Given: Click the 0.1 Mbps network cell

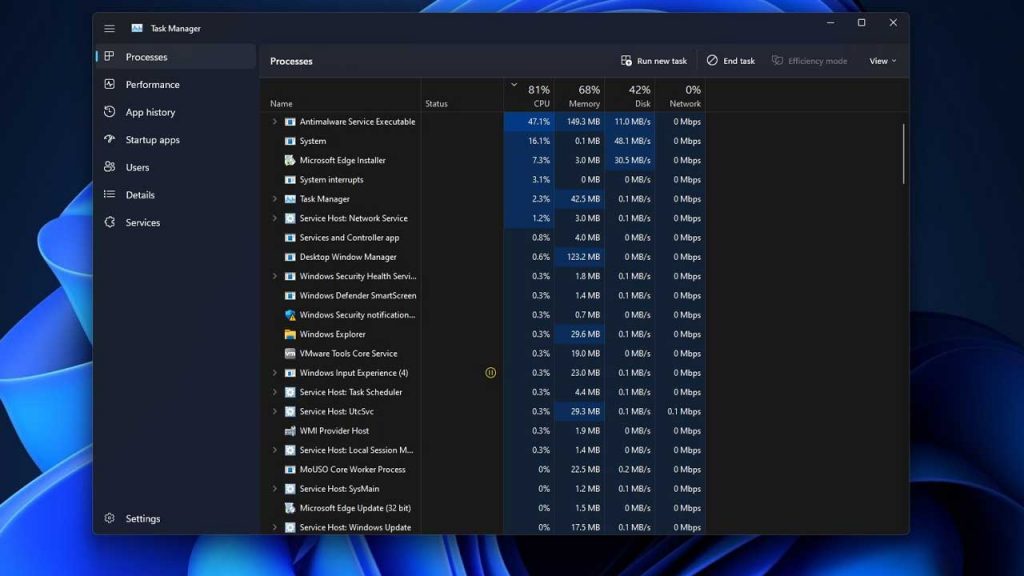Looking at the screenshot, I should pyautogui.click(x=680, y=411).
